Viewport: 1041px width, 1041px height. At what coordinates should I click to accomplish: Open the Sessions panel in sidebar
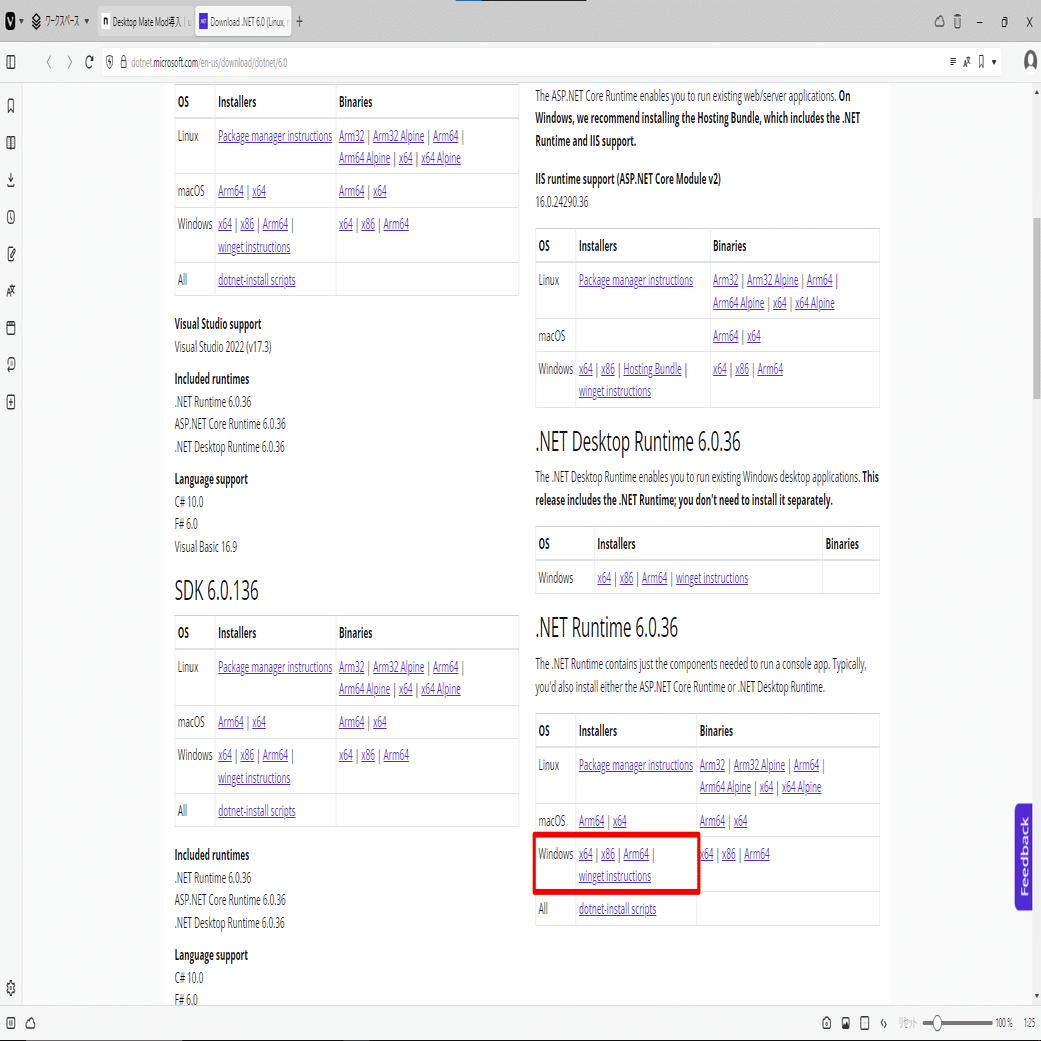(x=11, y=365)
